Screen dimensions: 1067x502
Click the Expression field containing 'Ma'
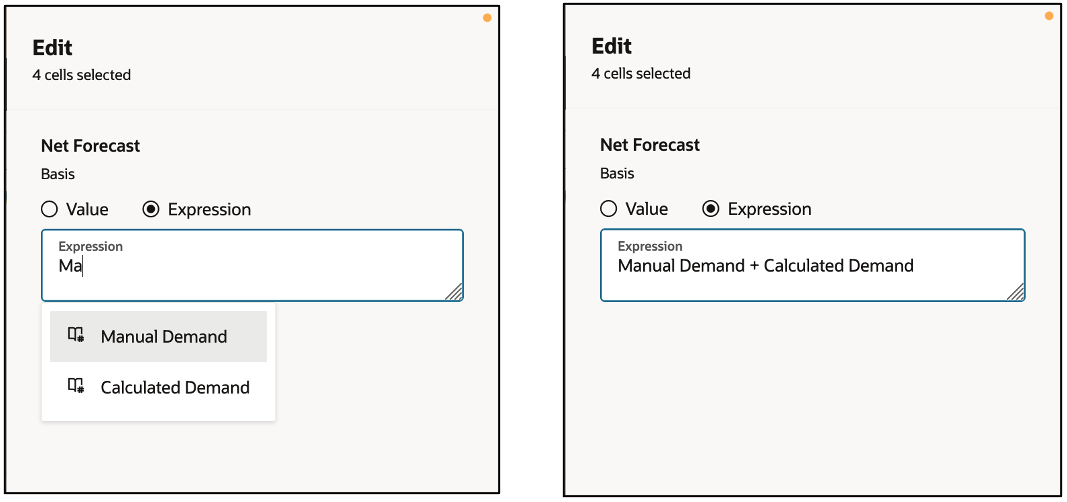[252, 265]
